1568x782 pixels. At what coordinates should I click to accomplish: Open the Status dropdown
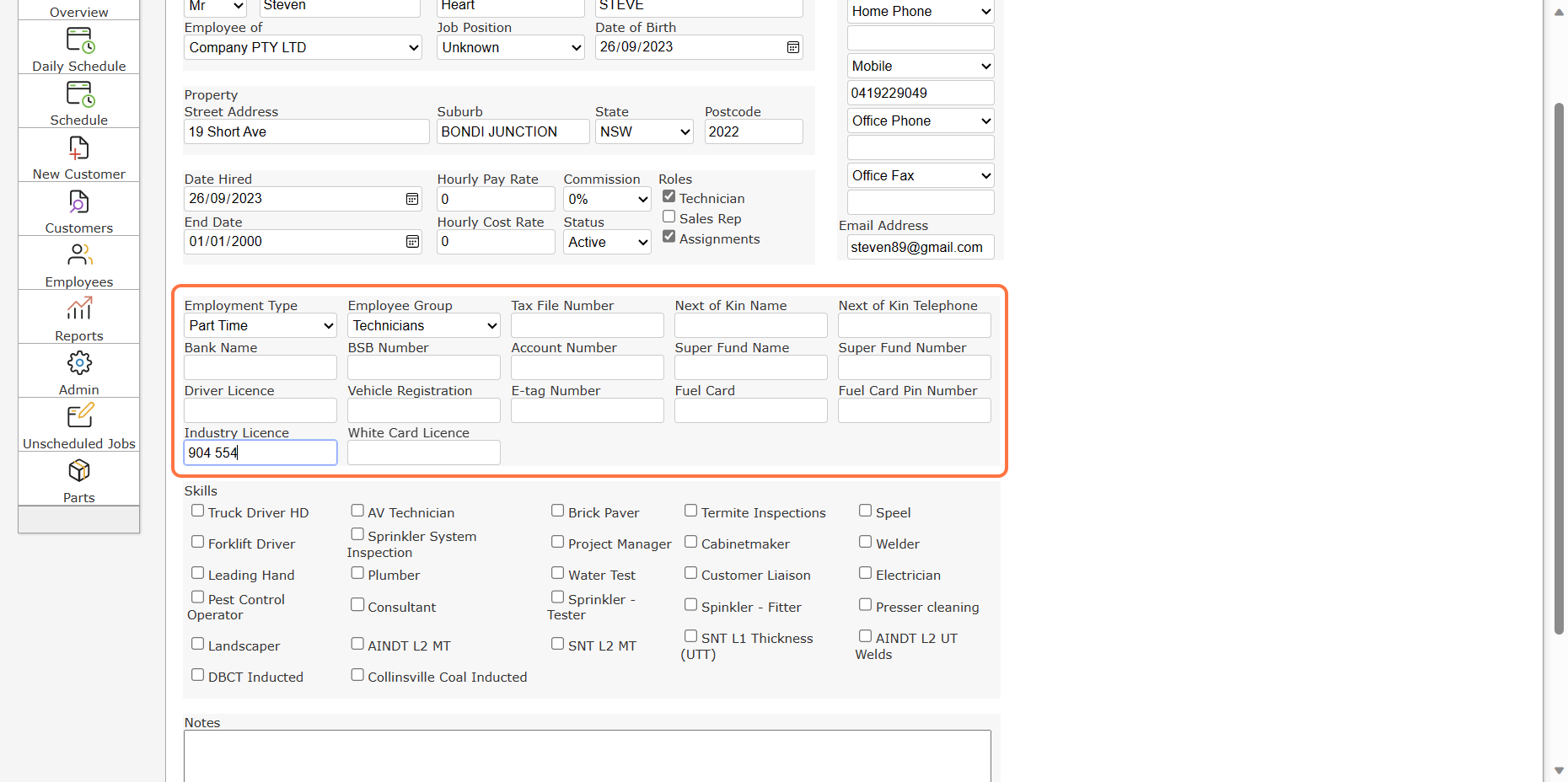(606, 242)
